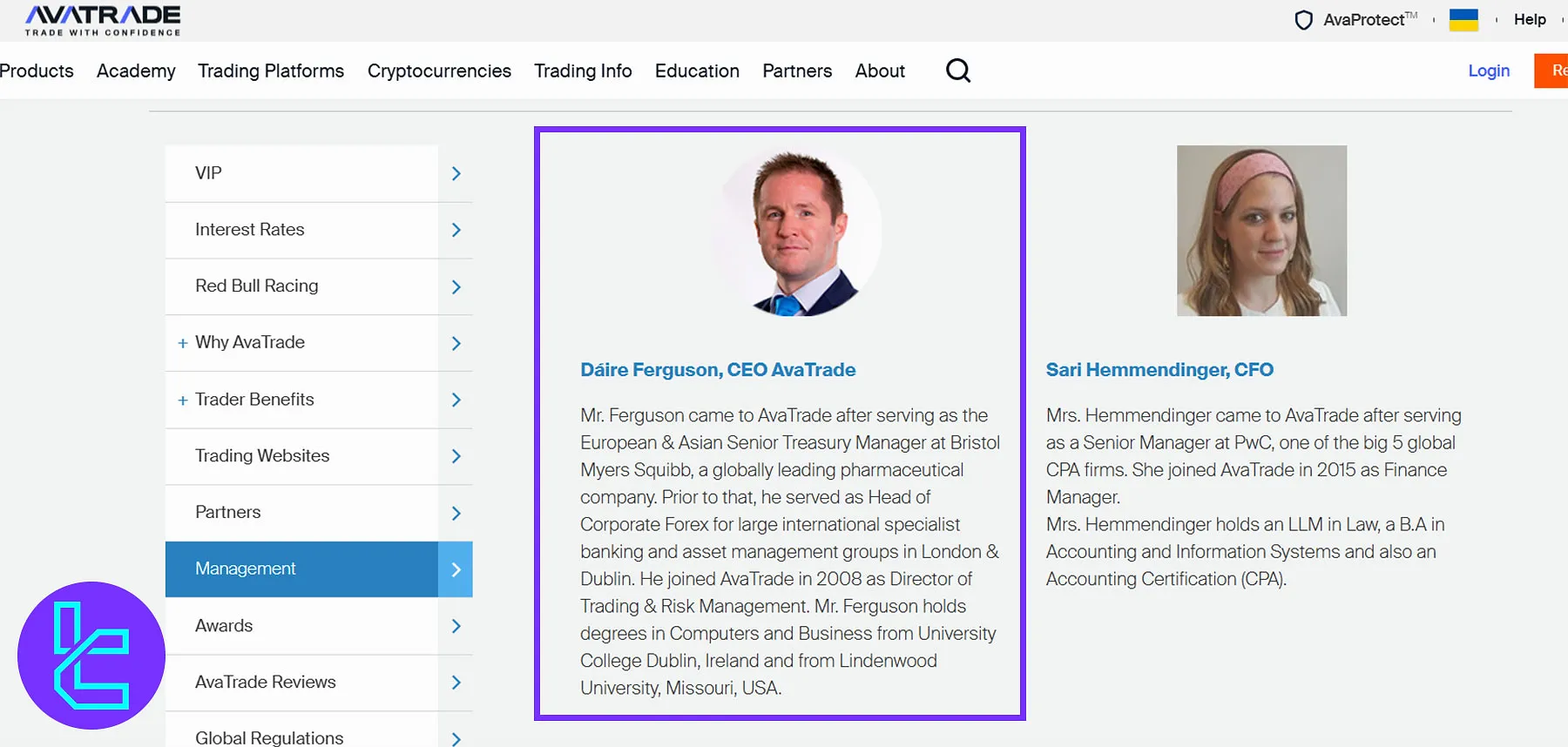Expand the Why AvaTrade plus sign
1568x747 pixels.
183,343
